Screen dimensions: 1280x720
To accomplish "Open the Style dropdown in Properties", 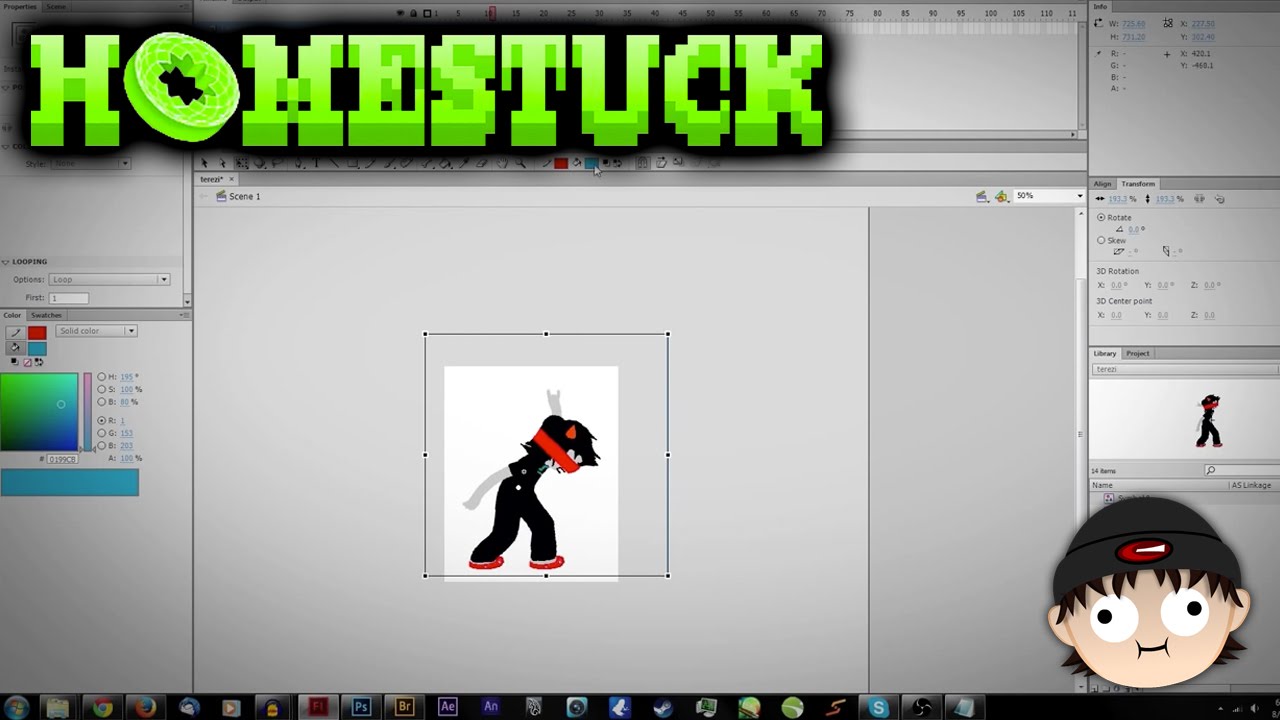I will click(91, 163).
